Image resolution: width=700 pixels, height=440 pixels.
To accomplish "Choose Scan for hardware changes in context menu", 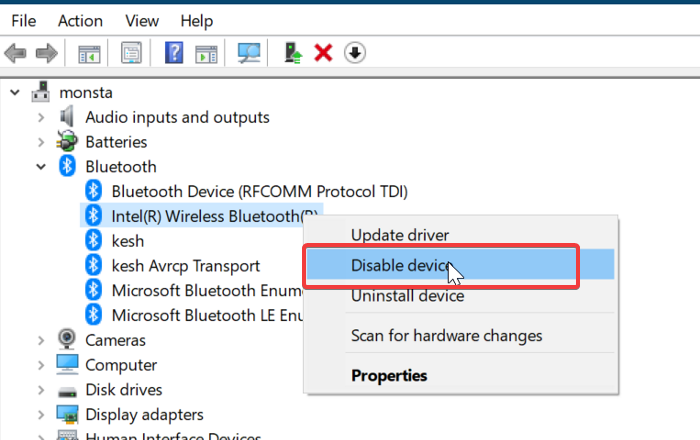I will coord(460,335).
